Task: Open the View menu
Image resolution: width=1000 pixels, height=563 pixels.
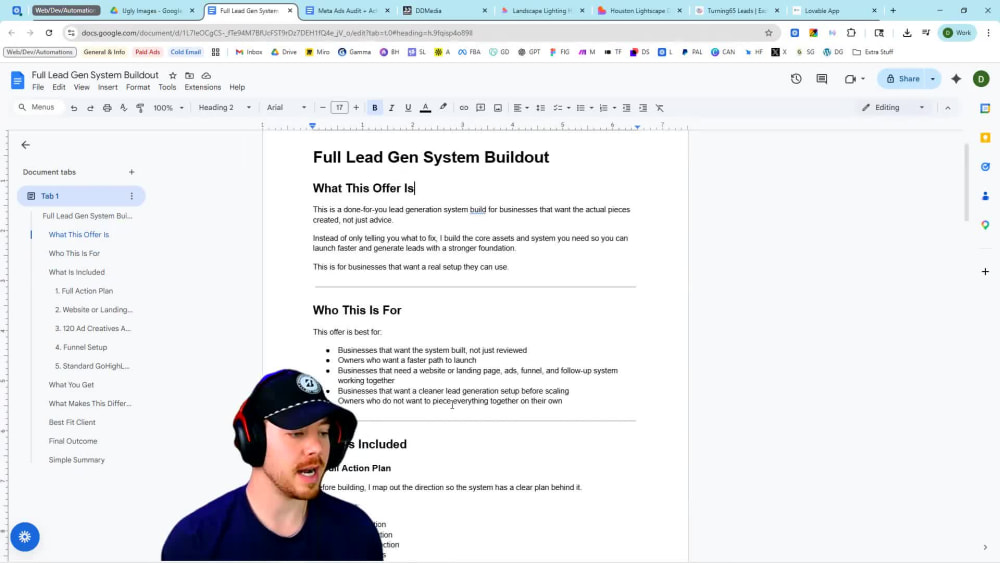Action: 82,87
